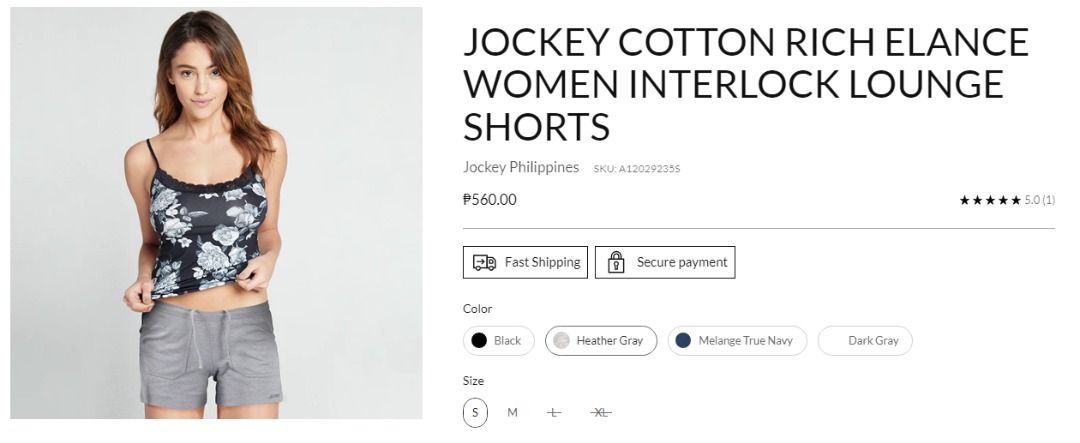Viewport: 1080px width, 443px height.
Task: Click the black color circle icon
Action: pos(479,341)
